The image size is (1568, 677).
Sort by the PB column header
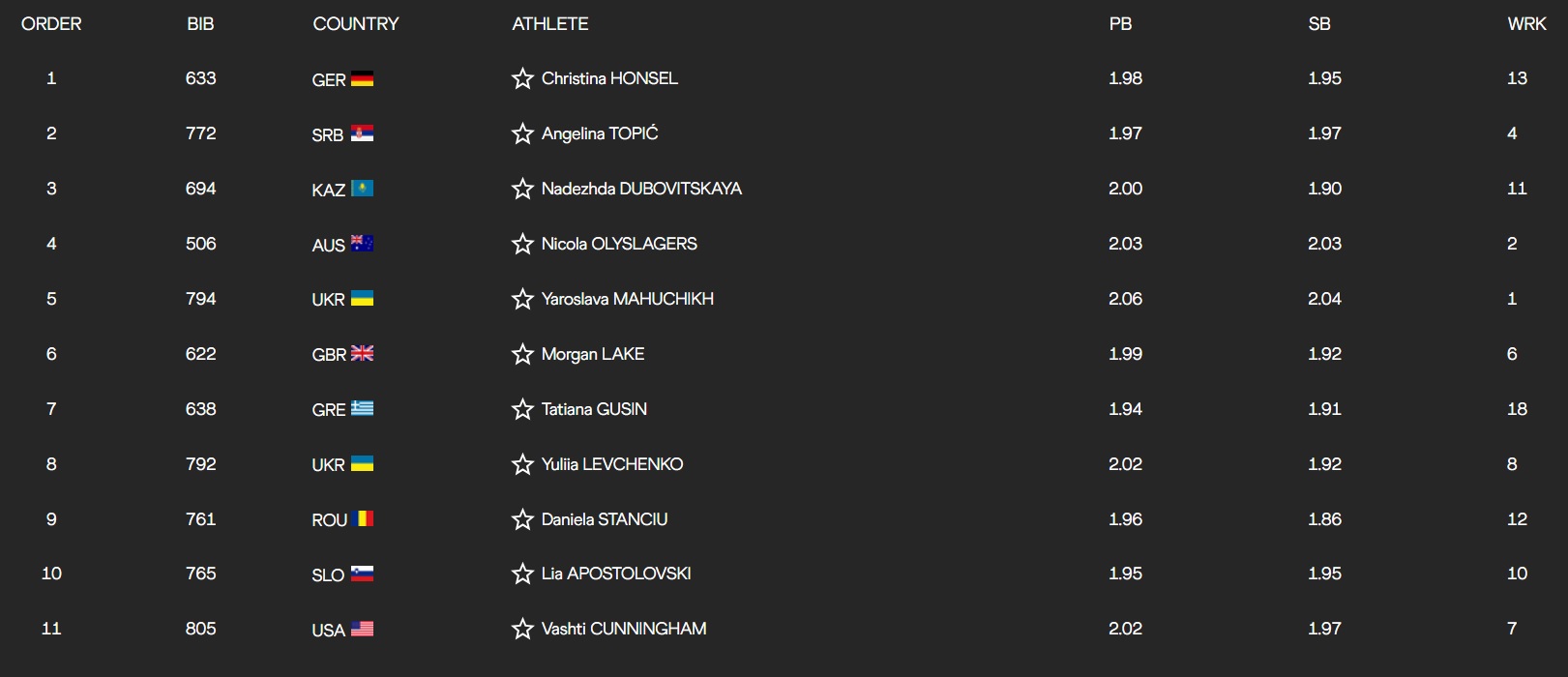coord(1120,24)
